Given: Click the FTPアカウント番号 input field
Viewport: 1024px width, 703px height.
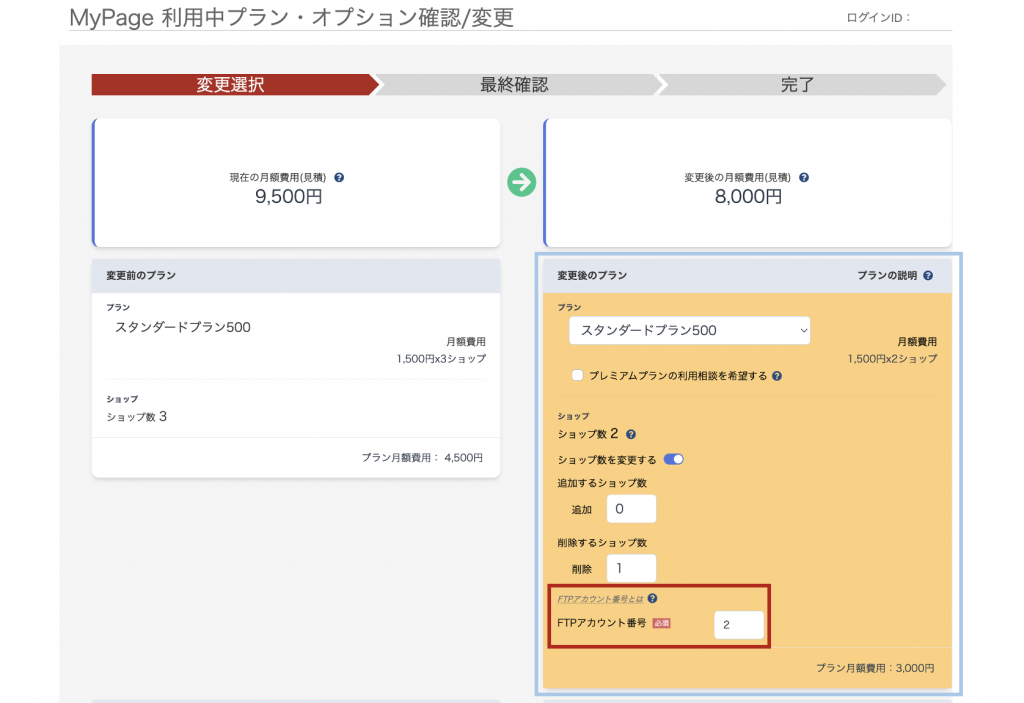Looking at the screenshot, I should 738,624.
